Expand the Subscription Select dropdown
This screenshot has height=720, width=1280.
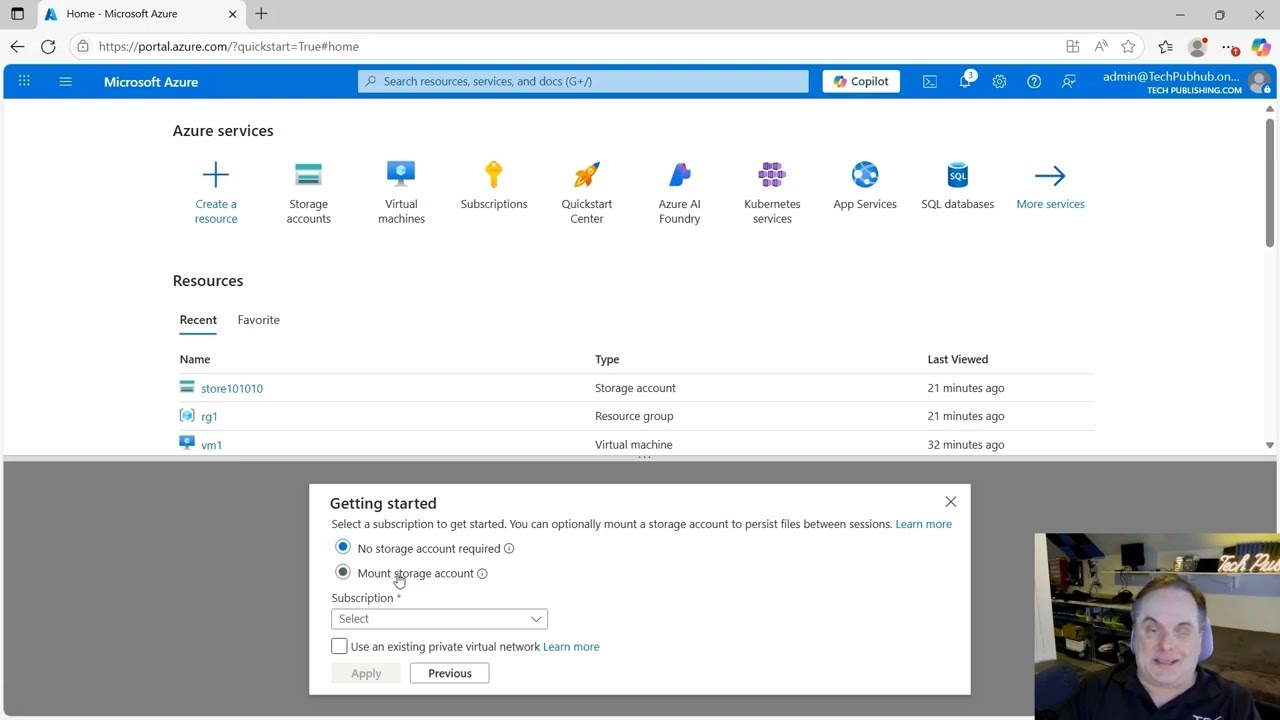(439, 619)
